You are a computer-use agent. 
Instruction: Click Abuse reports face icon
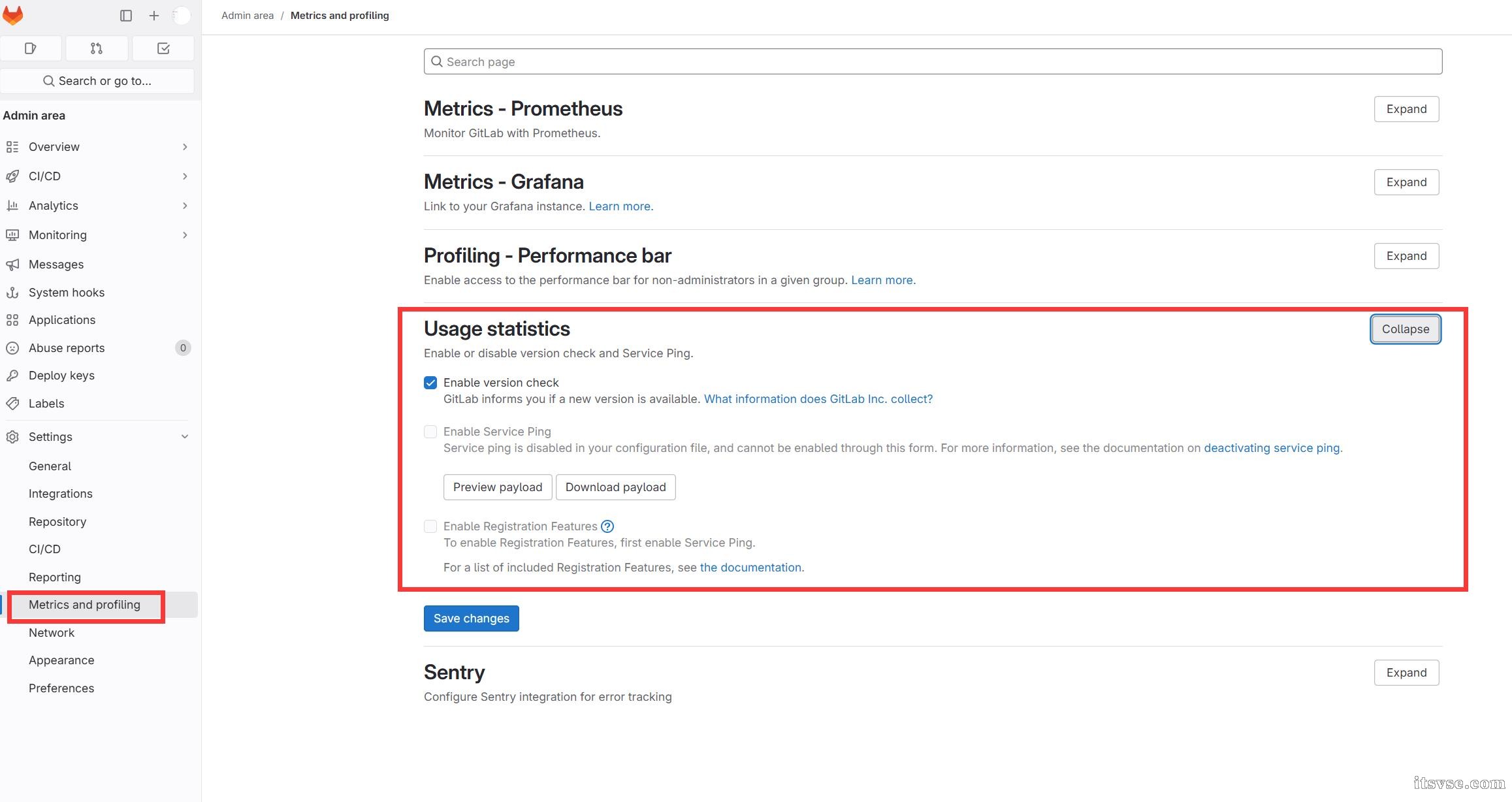click(12, 348)
